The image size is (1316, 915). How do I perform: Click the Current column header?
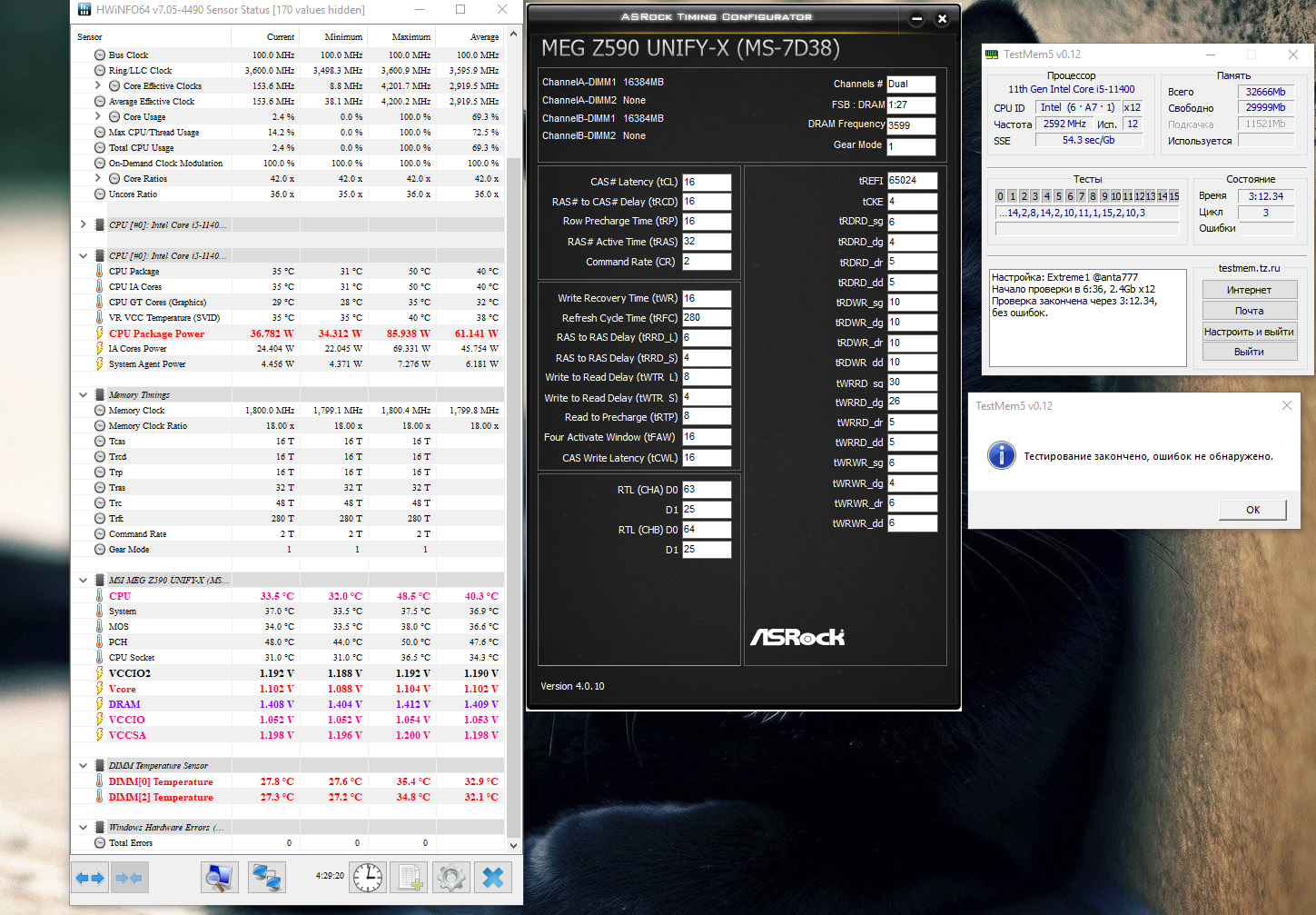265,37
